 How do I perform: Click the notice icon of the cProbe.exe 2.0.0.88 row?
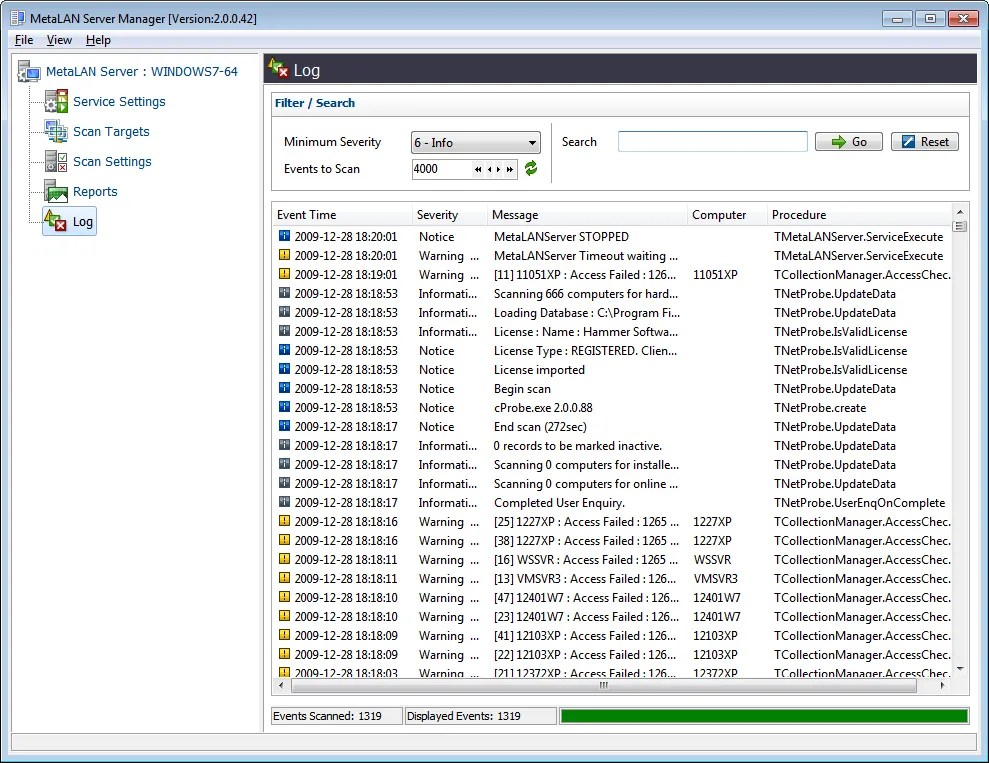click(x=284, y=407)
